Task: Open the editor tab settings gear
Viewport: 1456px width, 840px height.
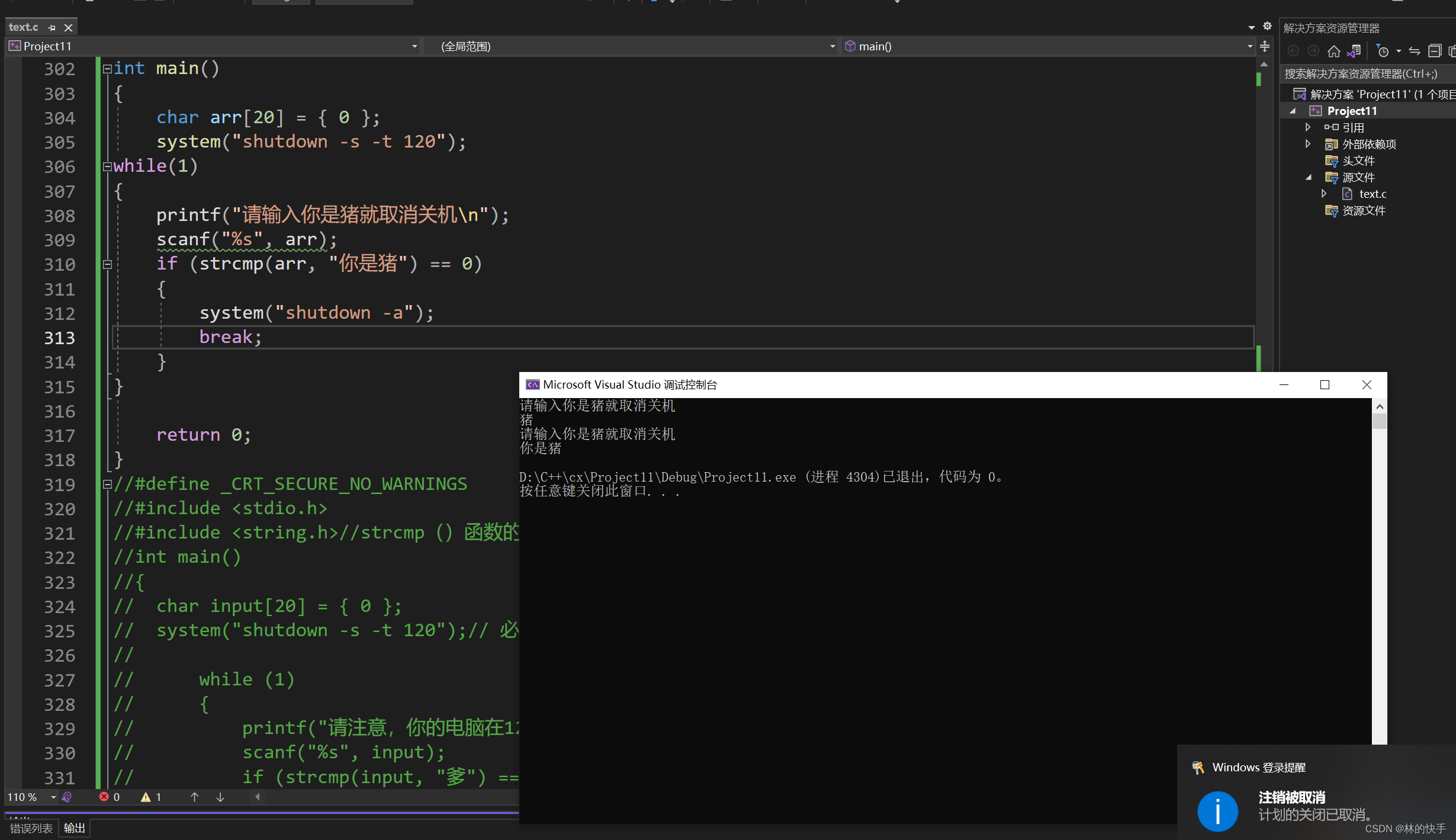Action: [1267, 26]
